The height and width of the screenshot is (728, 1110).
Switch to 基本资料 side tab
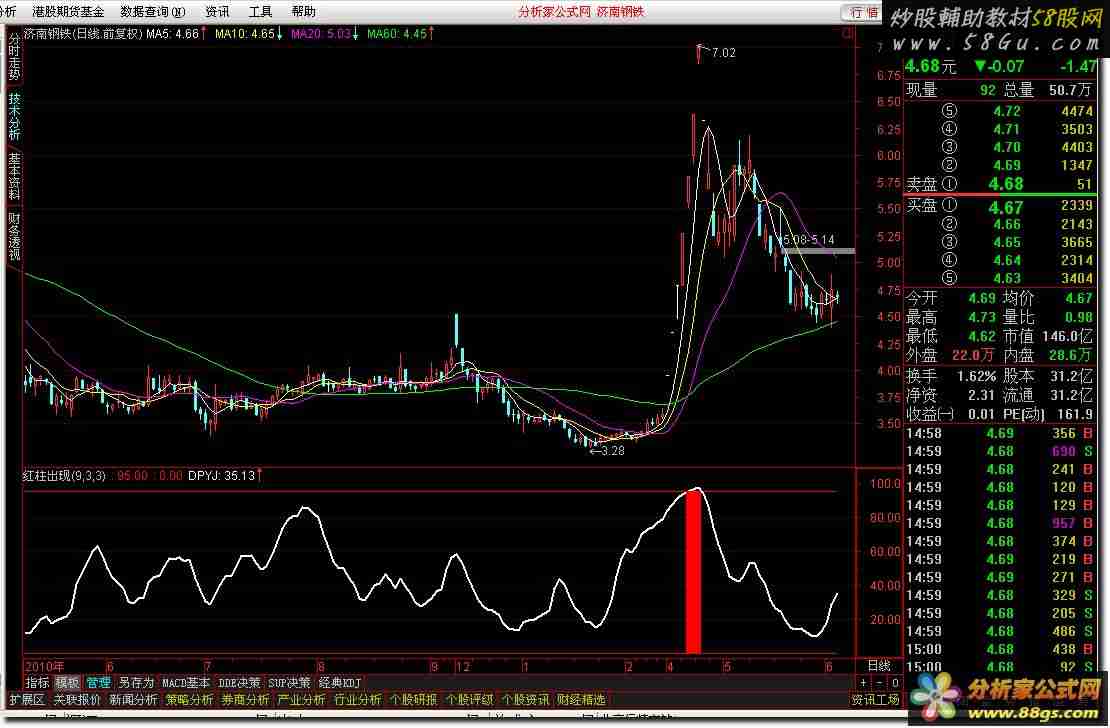click(x=14, y=176)
